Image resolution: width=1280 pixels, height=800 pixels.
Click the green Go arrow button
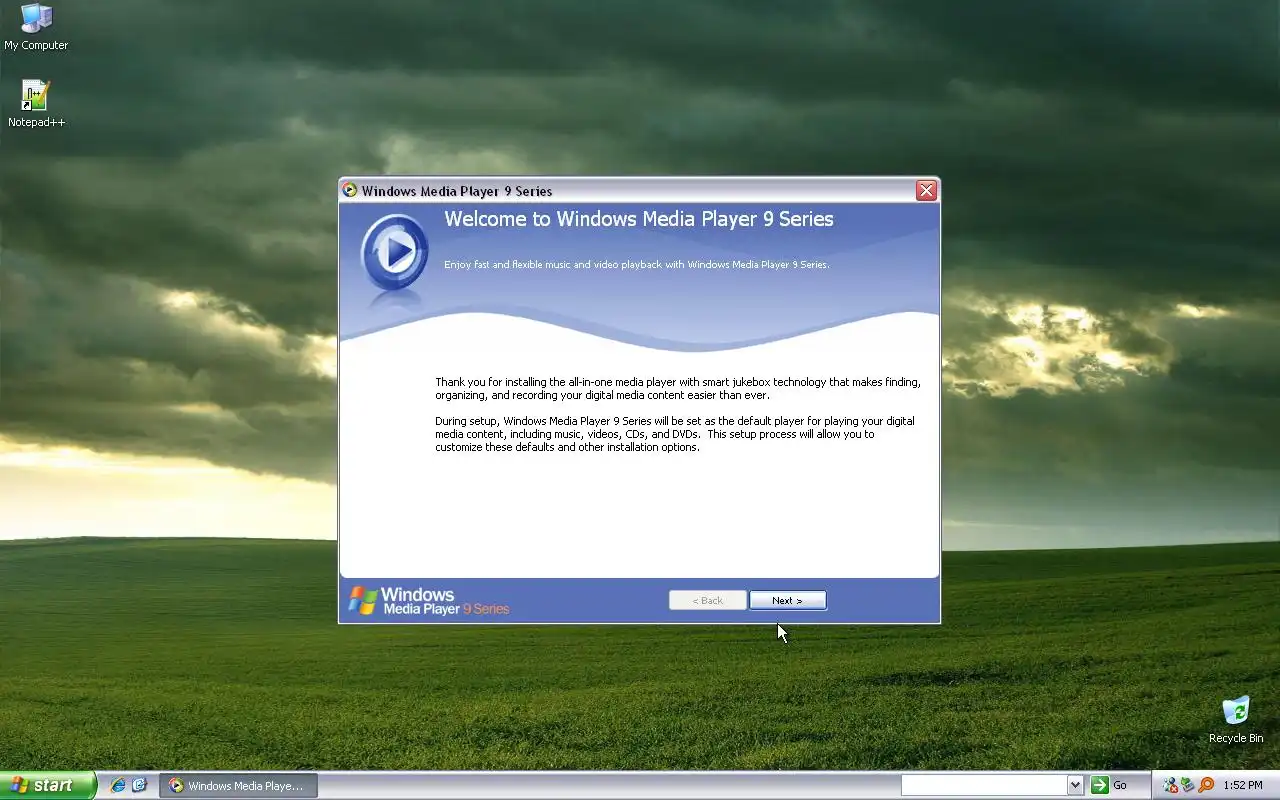[1100, 785]
